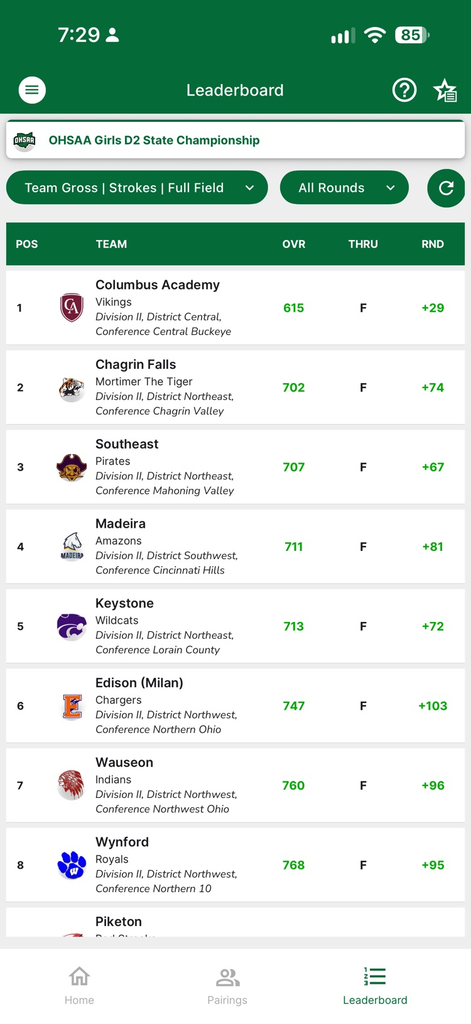The height and width of the screenshot is (1024, 471).
Task: Tap the help question mark icon
Action: click(404, 90)
